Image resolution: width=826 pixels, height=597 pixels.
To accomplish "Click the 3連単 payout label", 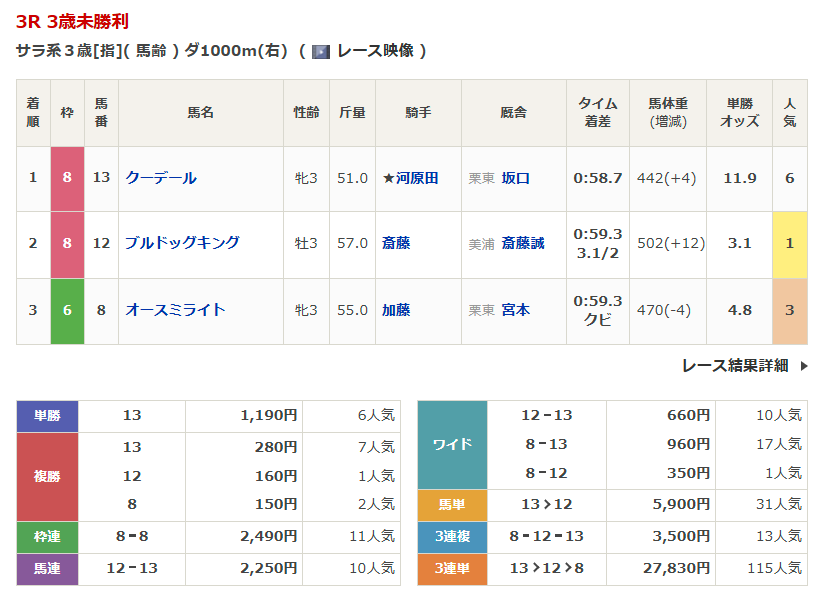I will coord(452,568).
